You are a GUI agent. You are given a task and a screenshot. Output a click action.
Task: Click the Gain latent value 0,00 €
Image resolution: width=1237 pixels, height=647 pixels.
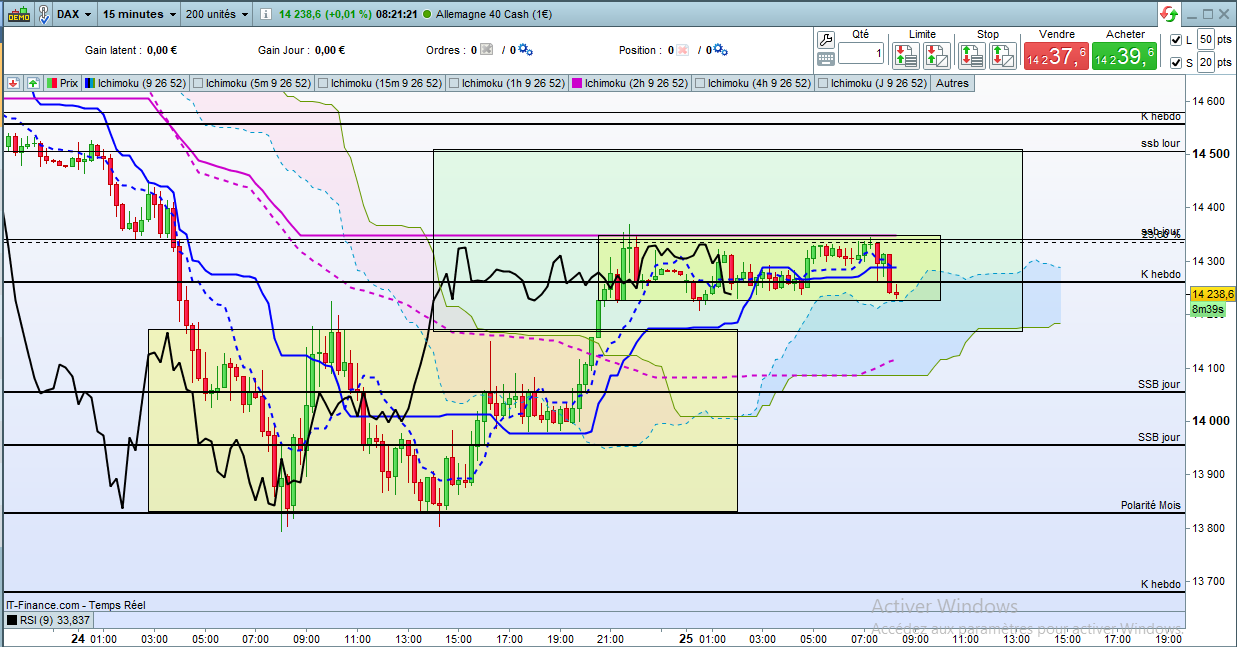pos(162,50)
